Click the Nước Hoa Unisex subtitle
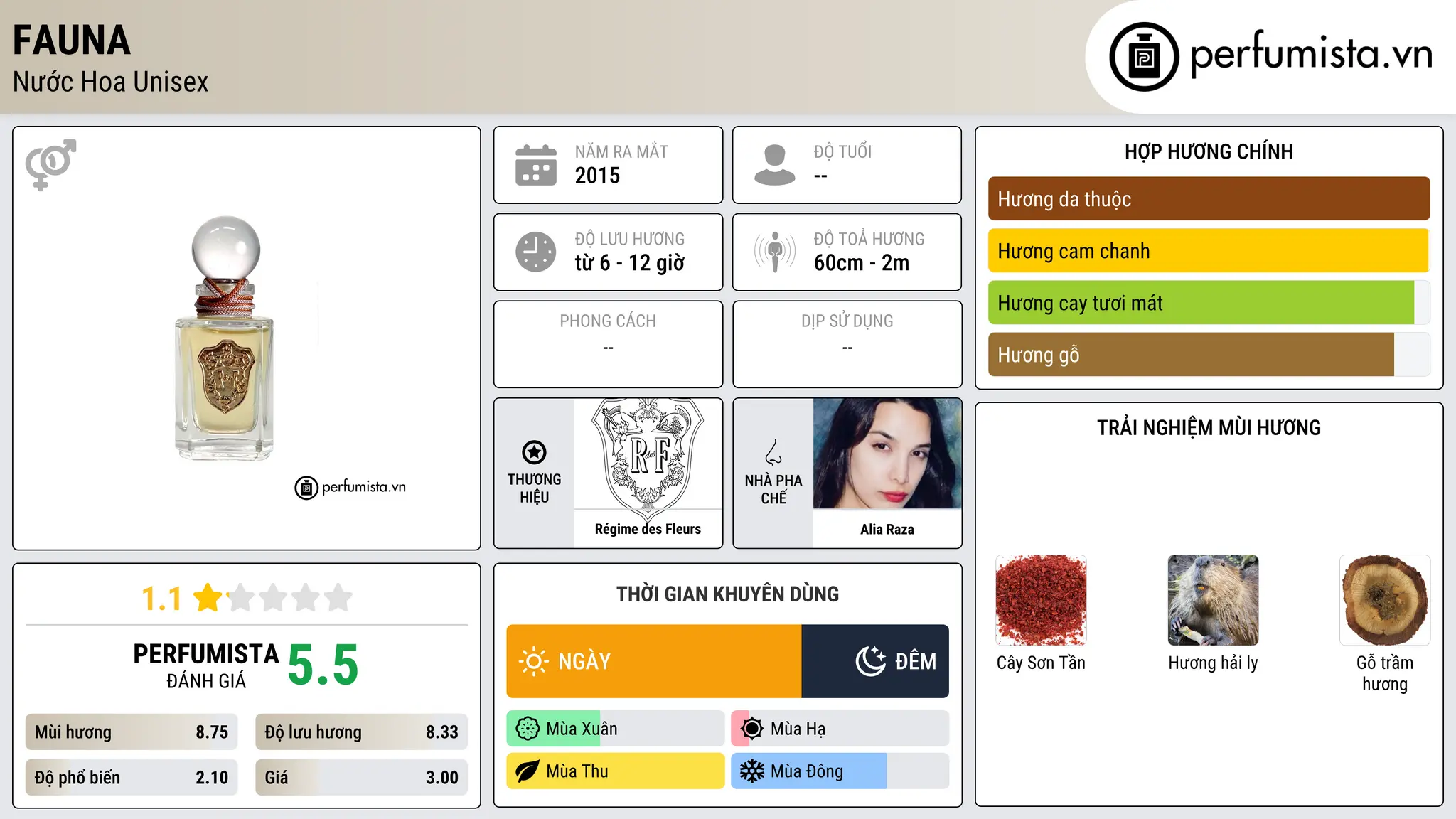The width and height of the screenshot is (1456, 819). (111, 82)
